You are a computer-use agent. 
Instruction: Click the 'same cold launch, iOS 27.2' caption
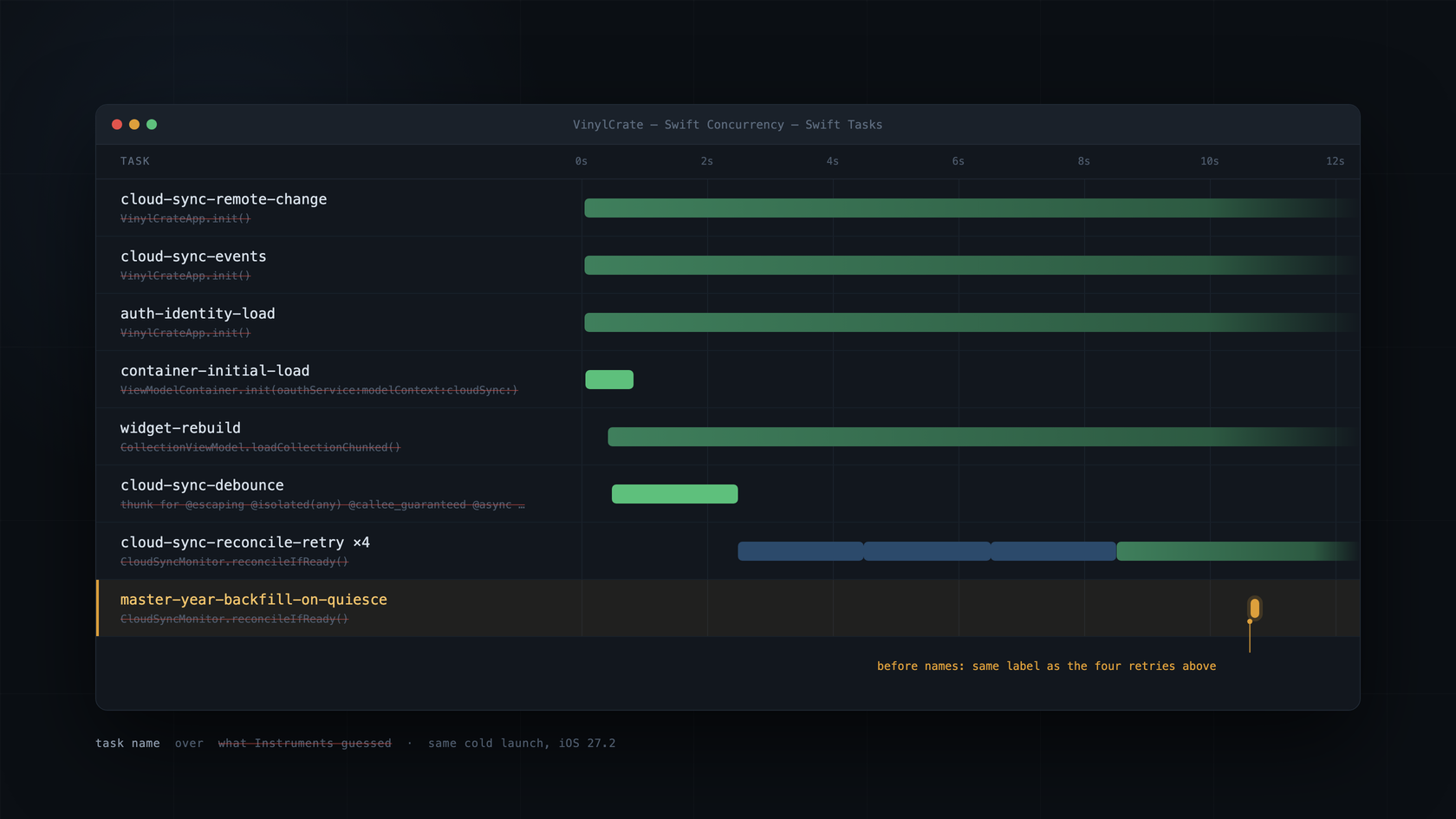coord(522,743)
